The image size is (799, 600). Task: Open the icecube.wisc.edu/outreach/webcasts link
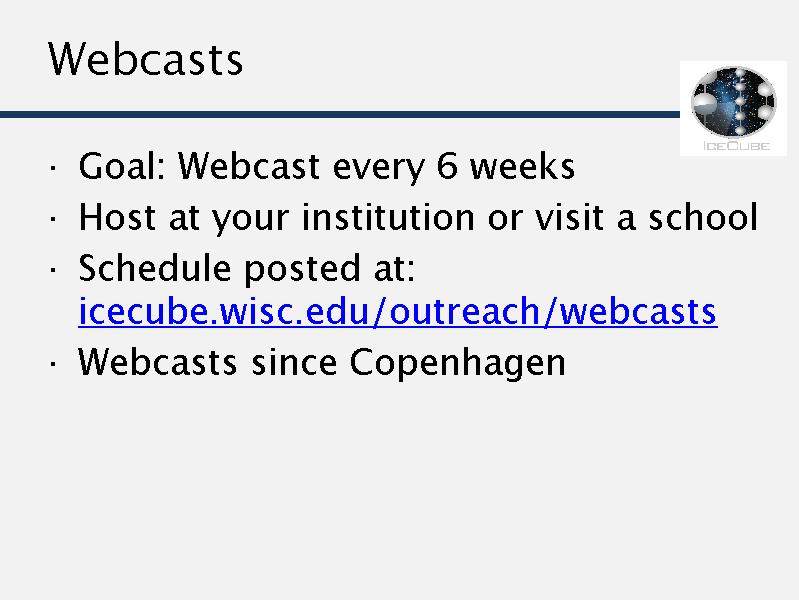397,312
